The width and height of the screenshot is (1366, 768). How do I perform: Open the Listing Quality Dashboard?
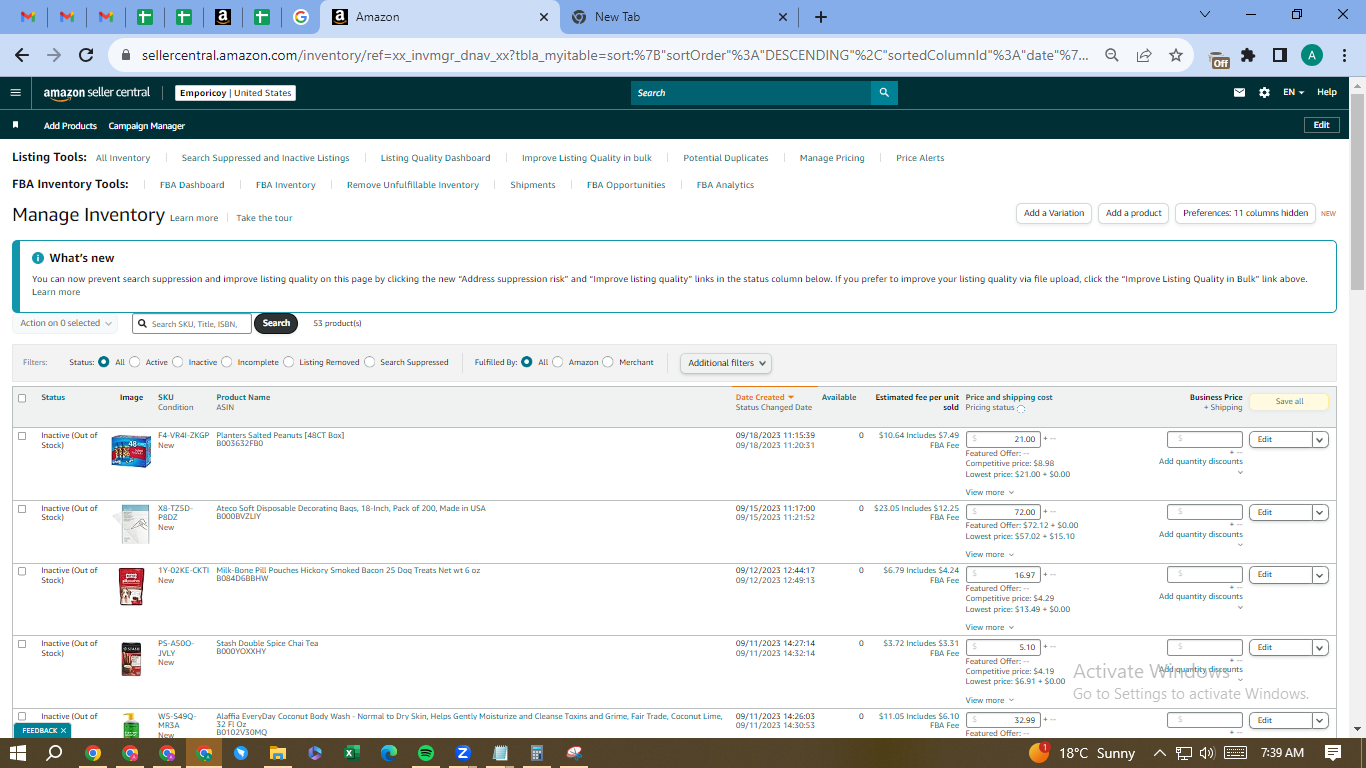[436, 158]
